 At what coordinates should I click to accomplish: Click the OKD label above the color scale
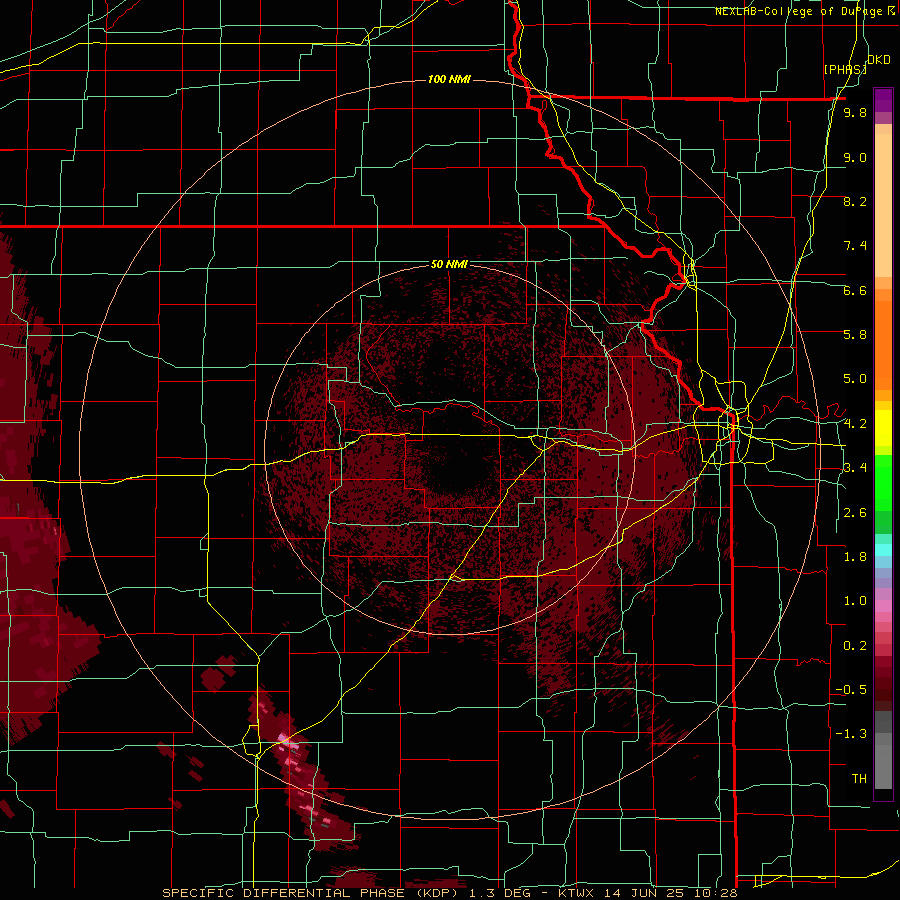[x=879, y=60]
